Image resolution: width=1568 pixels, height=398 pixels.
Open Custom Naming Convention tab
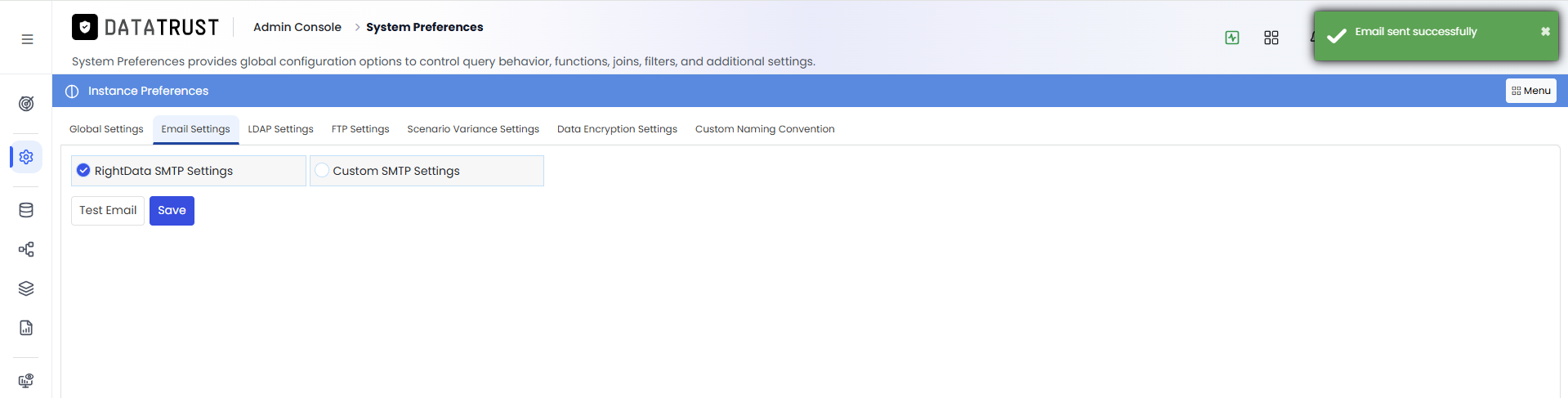pyautogui.click(x=765, y=129)
